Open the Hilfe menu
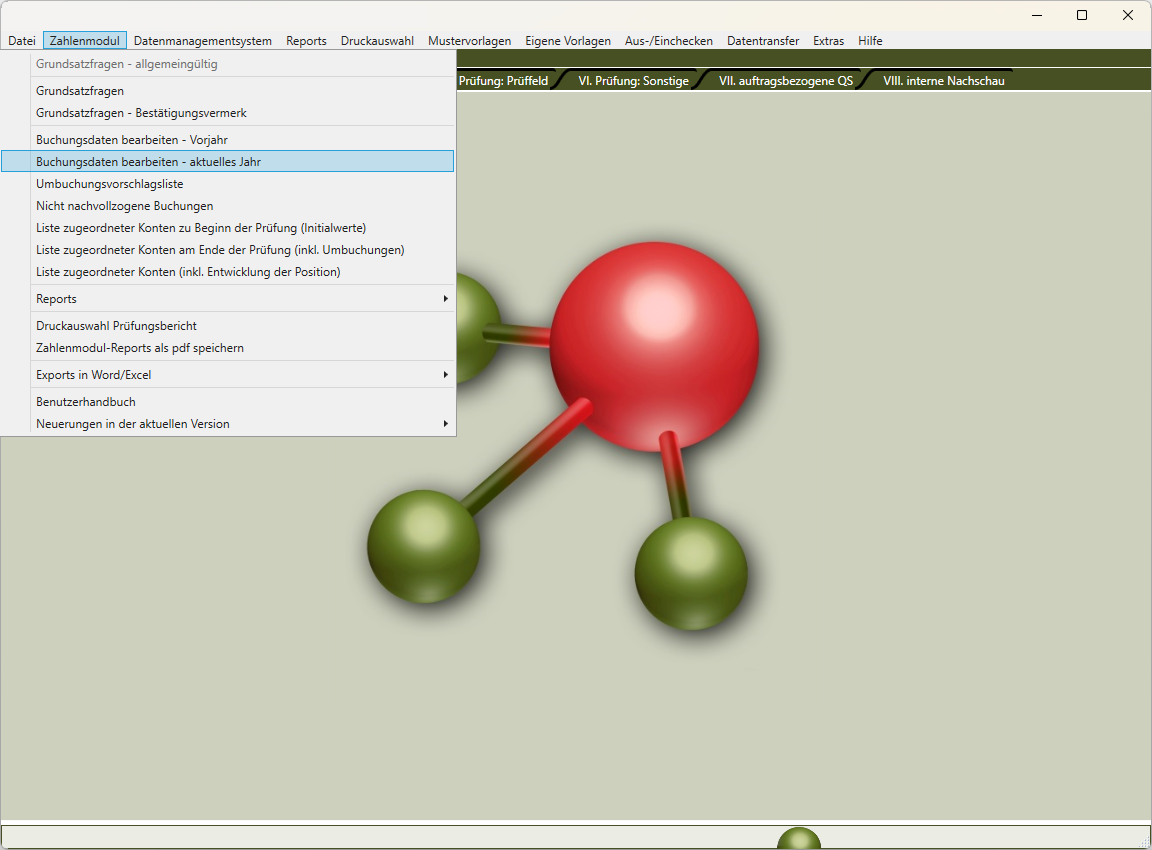Image resolution: width=1152 pixels, height=850 pixels. [x=870, y=41]
